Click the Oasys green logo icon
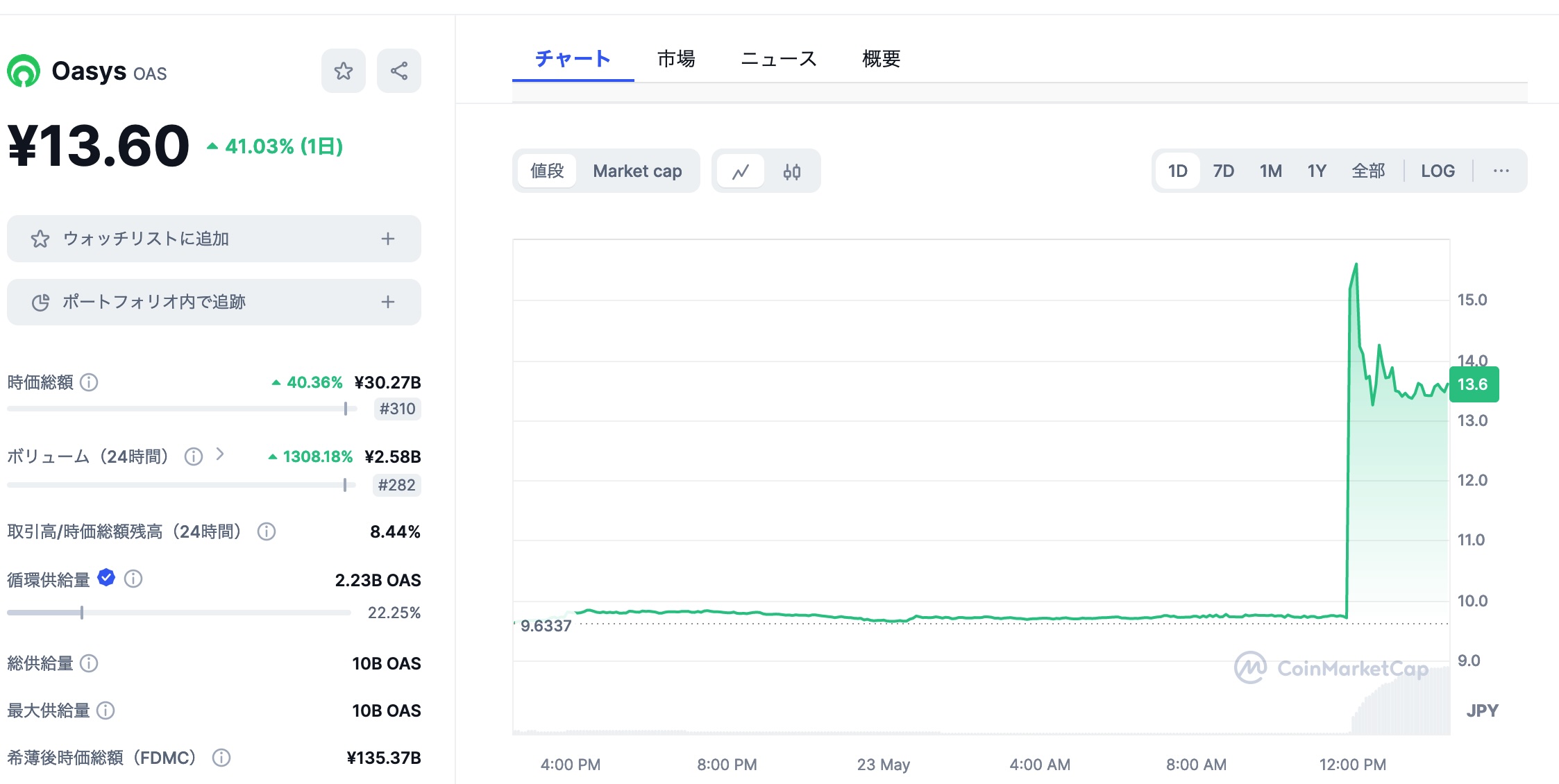 point(24,71)
